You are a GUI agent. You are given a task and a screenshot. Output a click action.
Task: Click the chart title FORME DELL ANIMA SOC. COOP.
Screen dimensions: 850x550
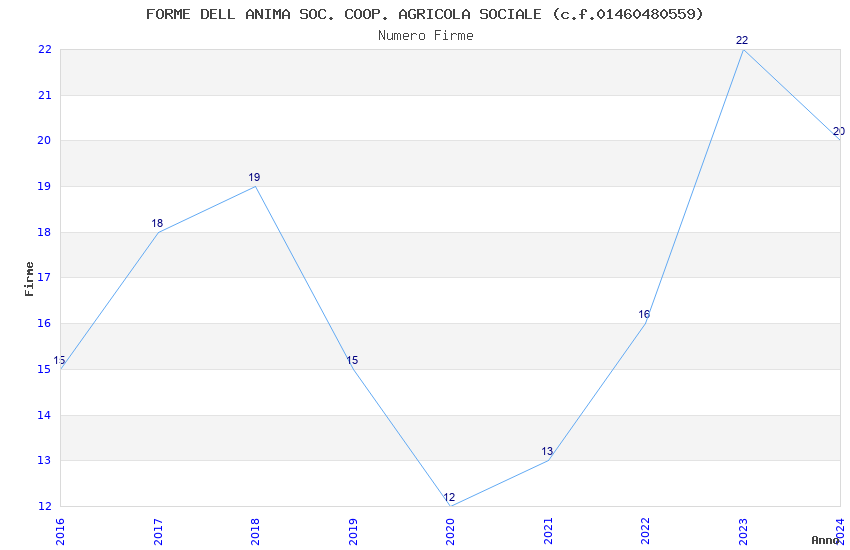[424, 14]
